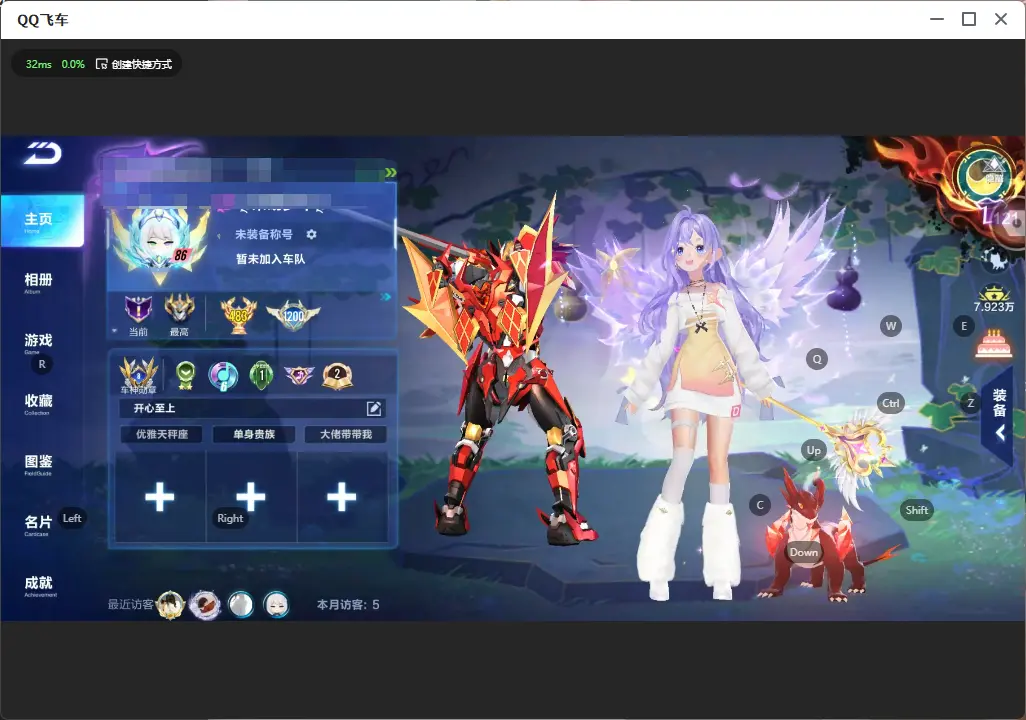Open title settings gear next to 未装备称号
The height and width of the screenshot is (720, 1026).
[x=311, y=234]
